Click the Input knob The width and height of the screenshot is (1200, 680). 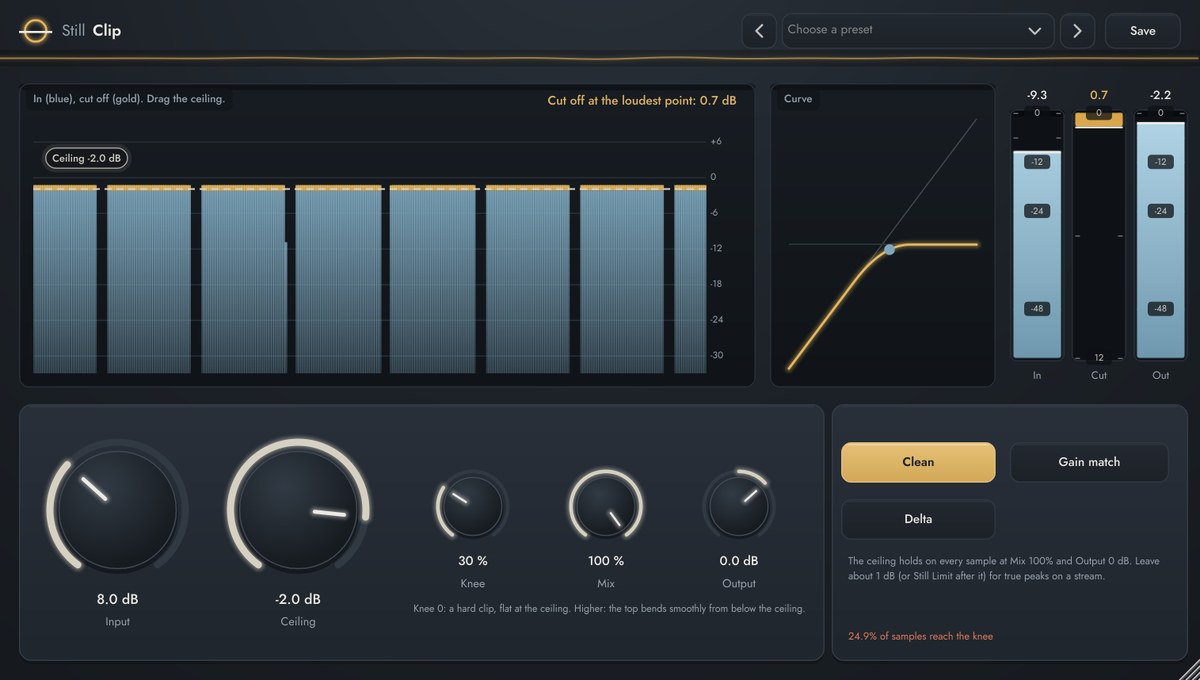(117, 510)
